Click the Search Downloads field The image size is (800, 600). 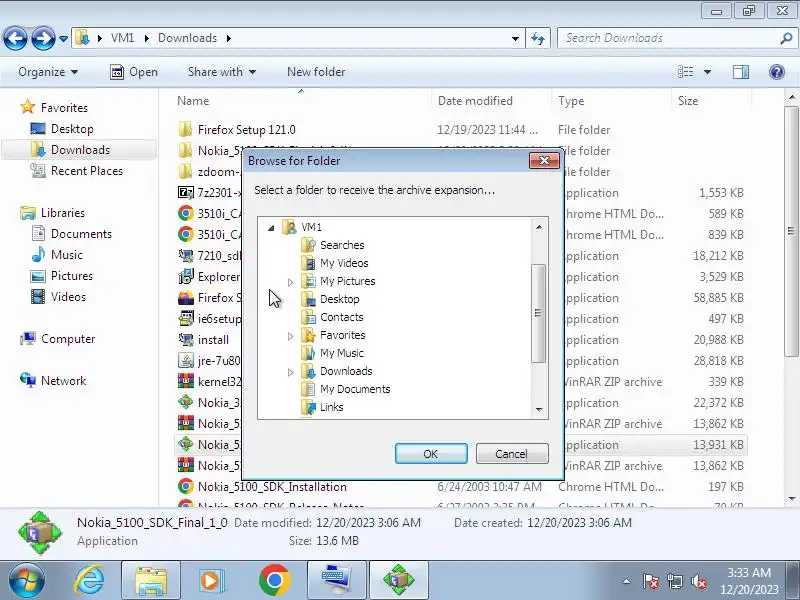[668, 38]
